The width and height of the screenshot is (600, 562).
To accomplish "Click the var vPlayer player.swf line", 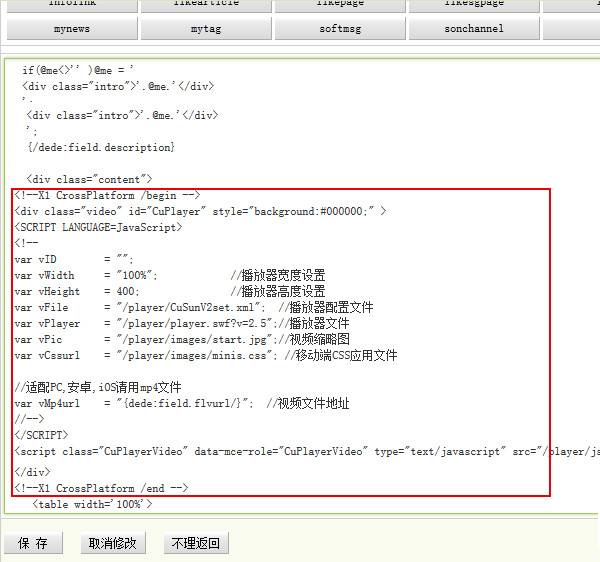I will click(182, 324).
